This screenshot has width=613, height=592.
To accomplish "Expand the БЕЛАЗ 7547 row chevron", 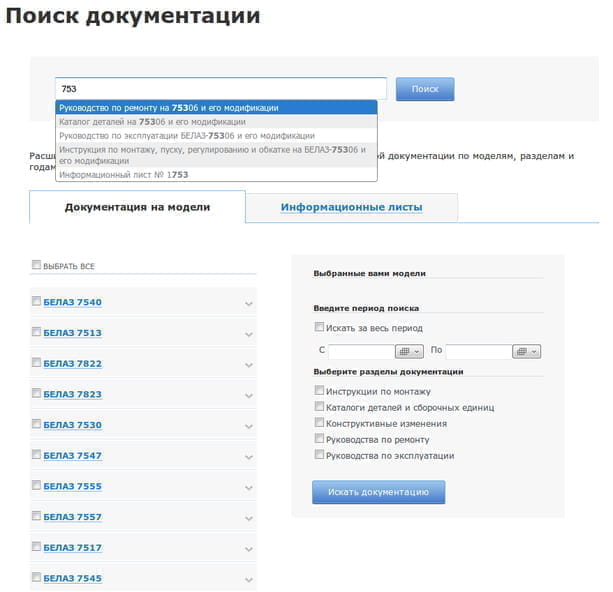I will click(x=249, y=457).
